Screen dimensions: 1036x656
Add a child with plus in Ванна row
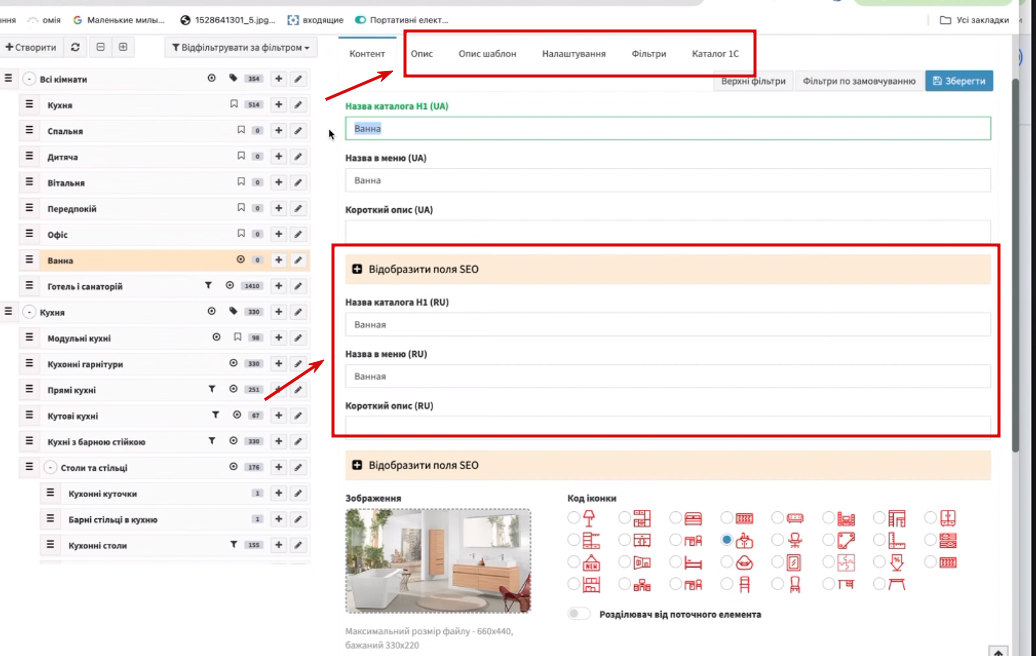click(x=278, y=260)
